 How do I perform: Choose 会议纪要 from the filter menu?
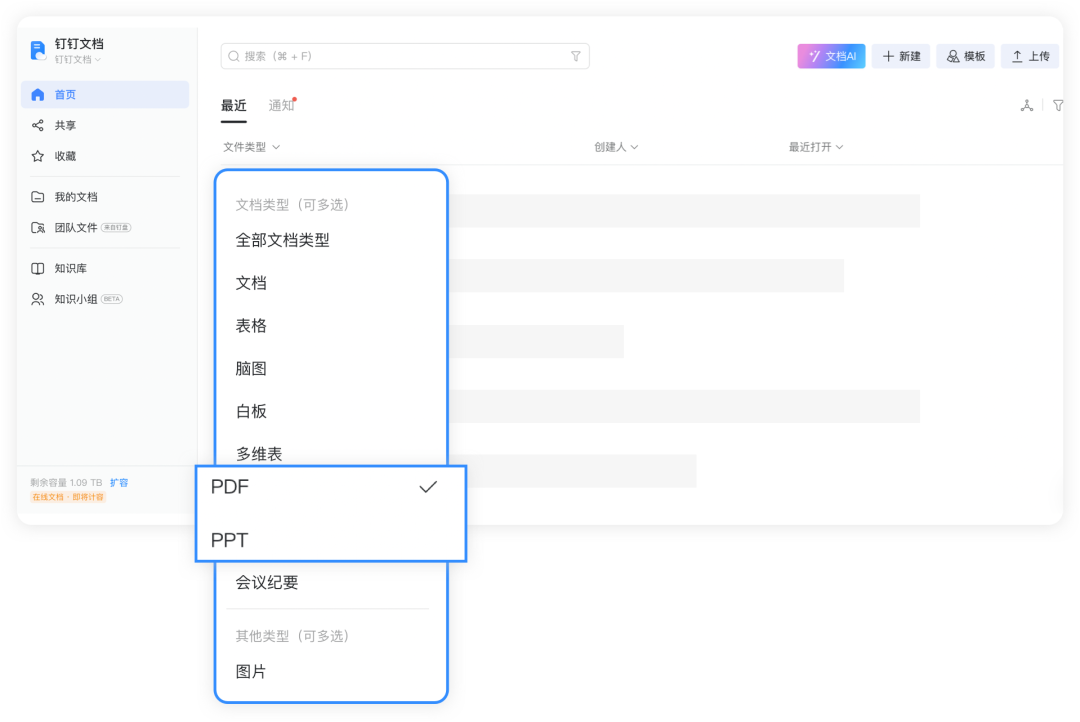point(267,583)
